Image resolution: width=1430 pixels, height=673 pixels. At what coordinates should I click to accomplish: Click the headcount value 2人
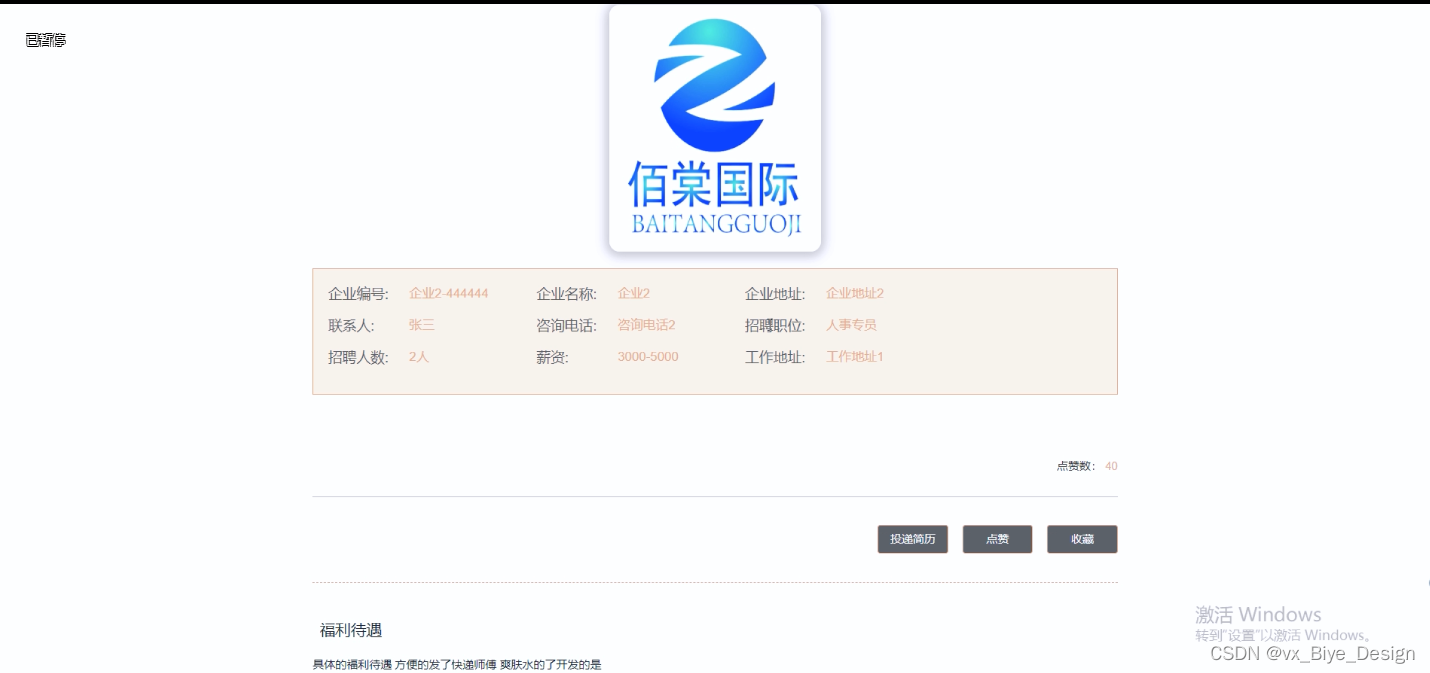[419, 356]
